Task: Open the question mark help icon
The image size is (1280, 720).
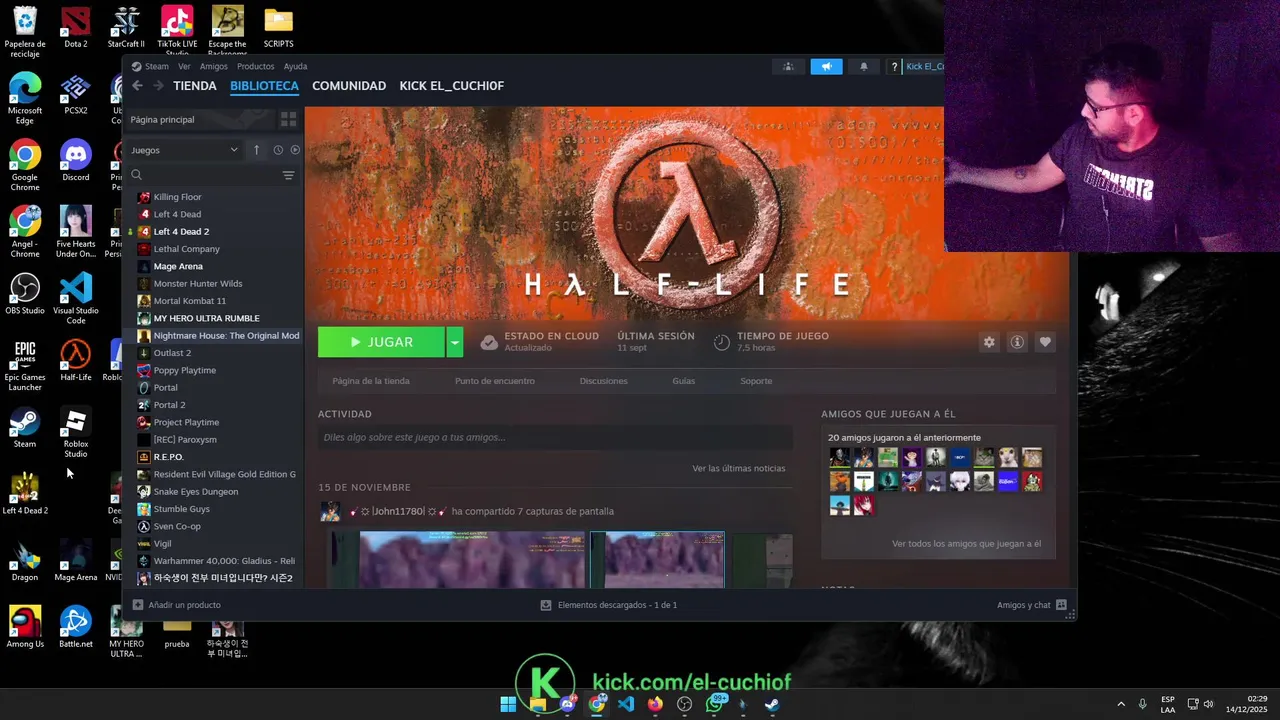Action: pos(894,67)
